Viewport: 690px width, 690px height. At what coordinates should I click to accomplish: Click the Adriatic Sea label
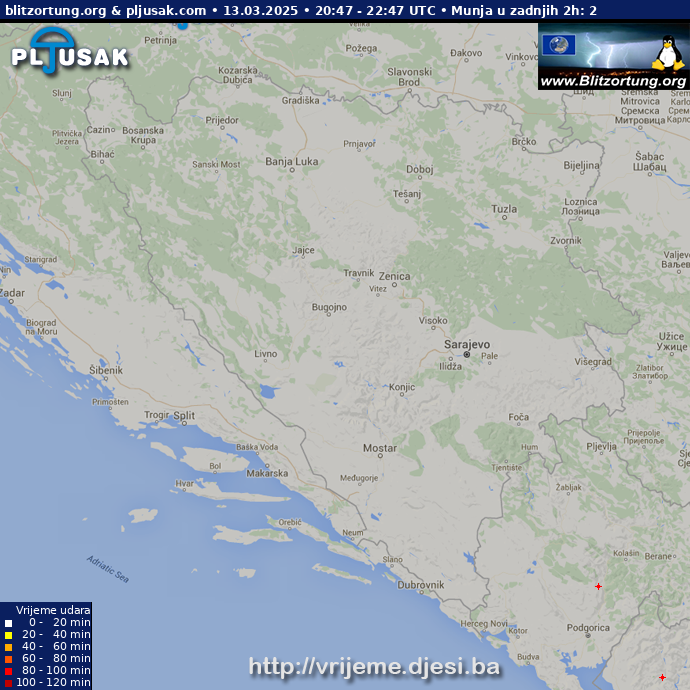(x=107, y=569)
